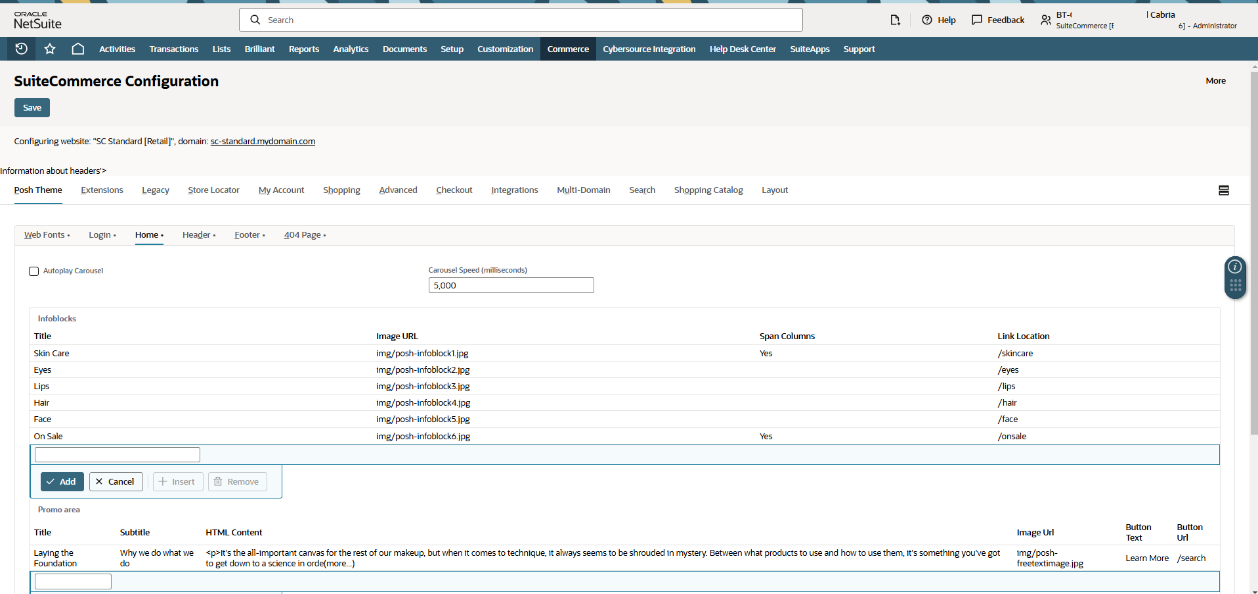Image resolution: width=1258 pixels, height=594 pixels.
Task: Go to the Home house icon
Action: (x=78, y=48)
